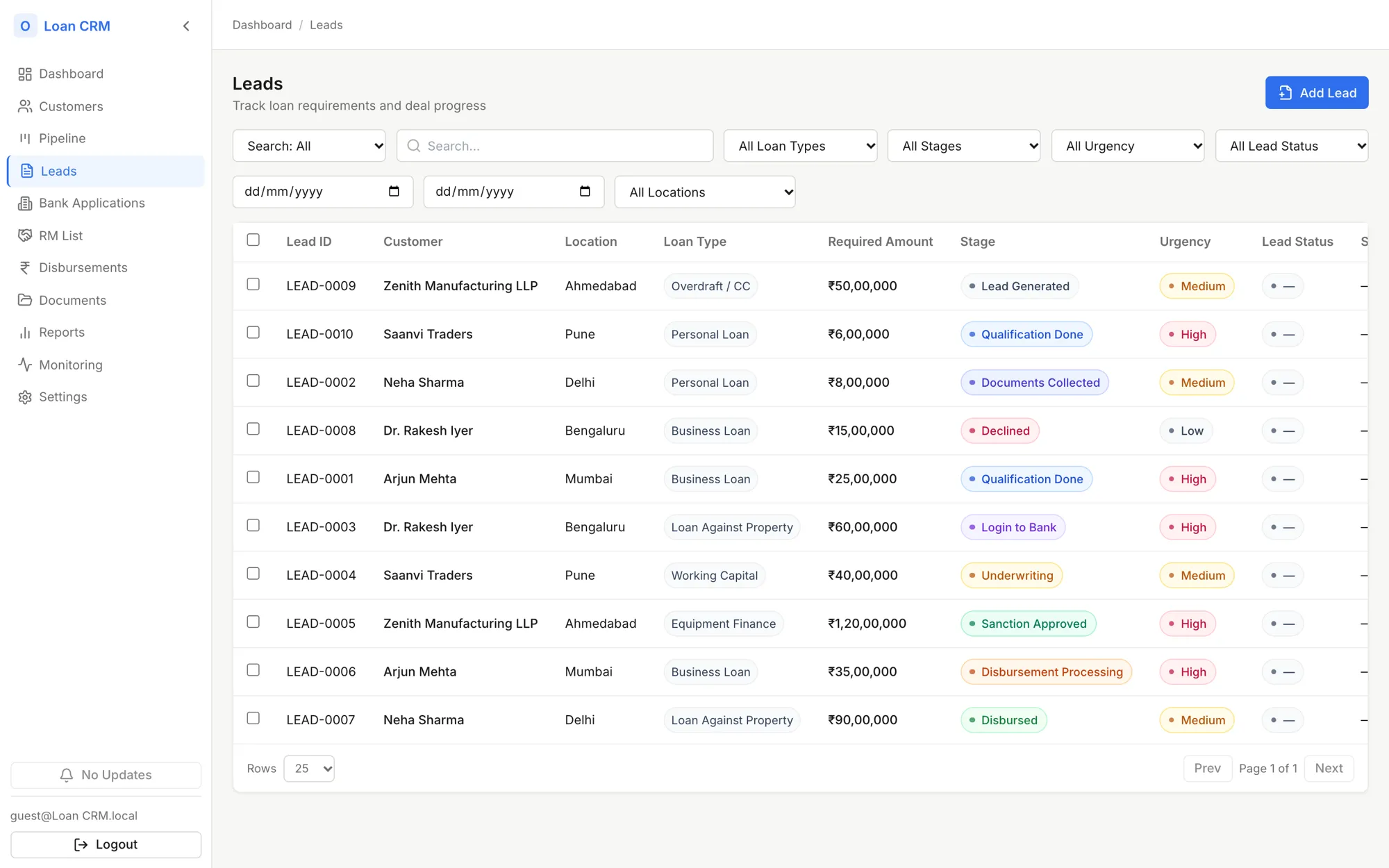Click the Leads document icon
The height and width of the screenshot is (868, 1389).
(x=27, y=171)
